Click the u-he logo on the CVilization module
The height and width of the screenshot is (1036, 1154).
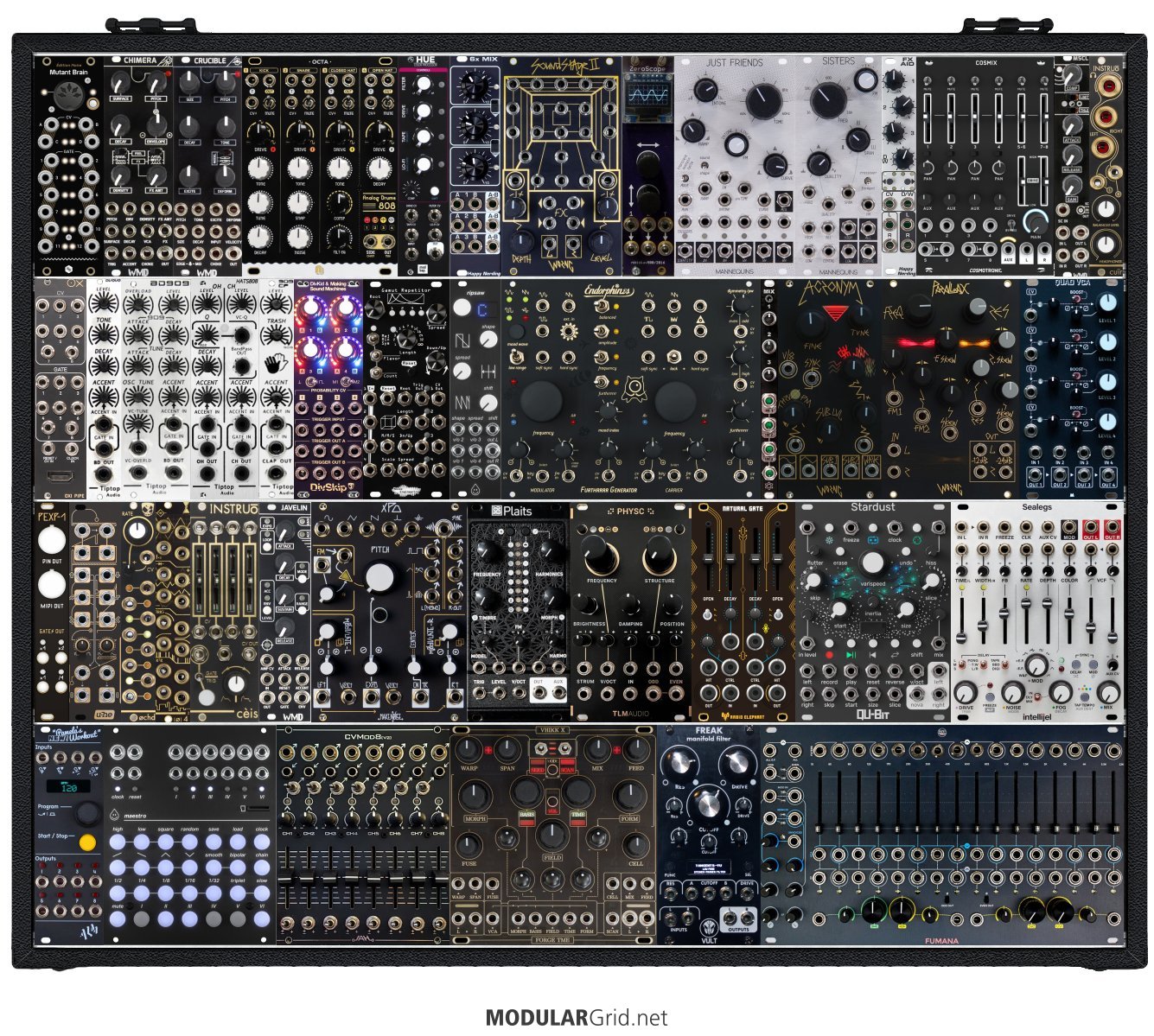coord(104,714)
